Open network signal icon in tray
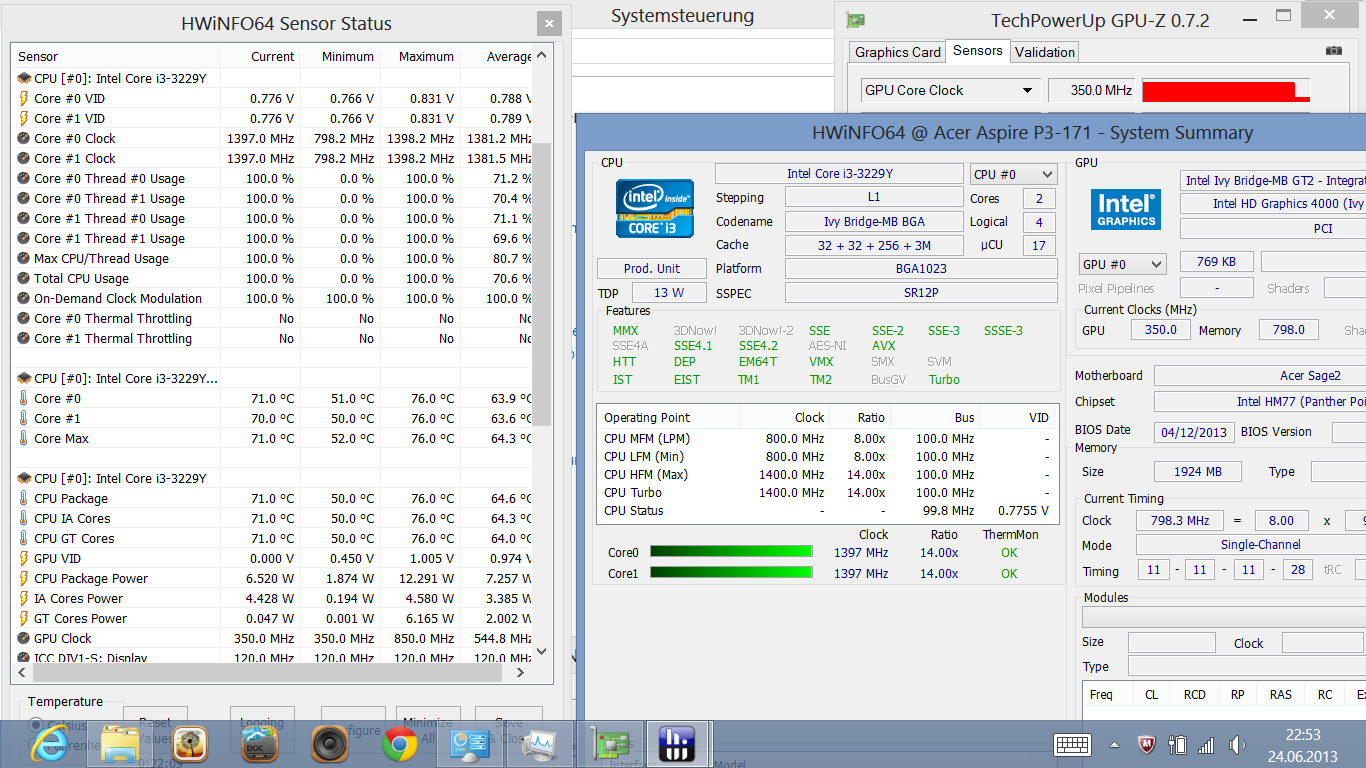The image size is (1366, 768). [1206, 745]
